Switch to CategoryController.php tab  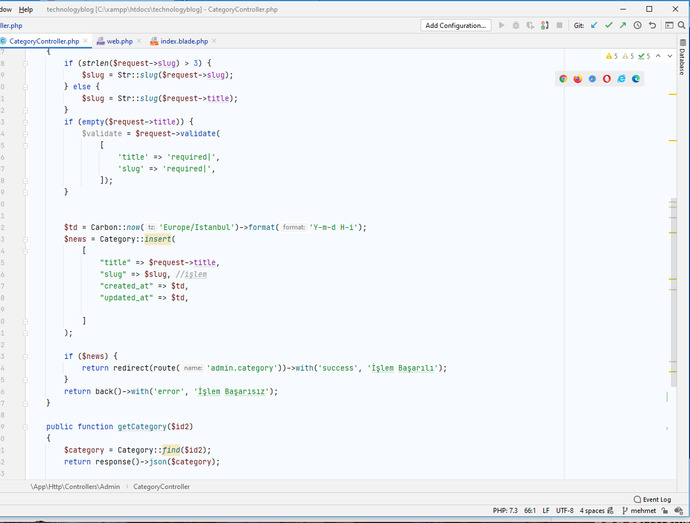(x=44, y=41)
